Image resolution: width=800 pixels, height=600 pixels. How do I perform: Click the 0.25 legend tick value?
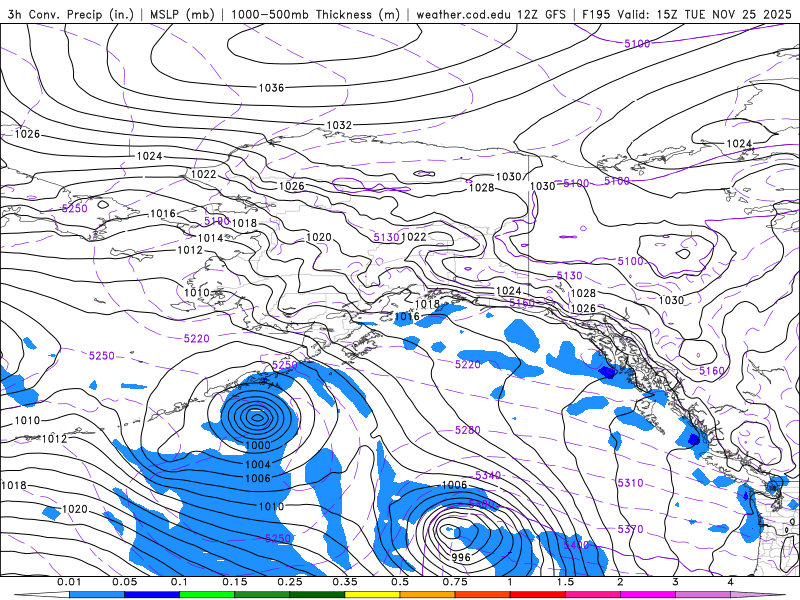(x=290, y=582)
